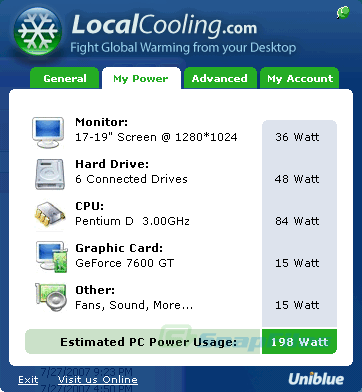Open the My Account tab

[x=300, y=78]
